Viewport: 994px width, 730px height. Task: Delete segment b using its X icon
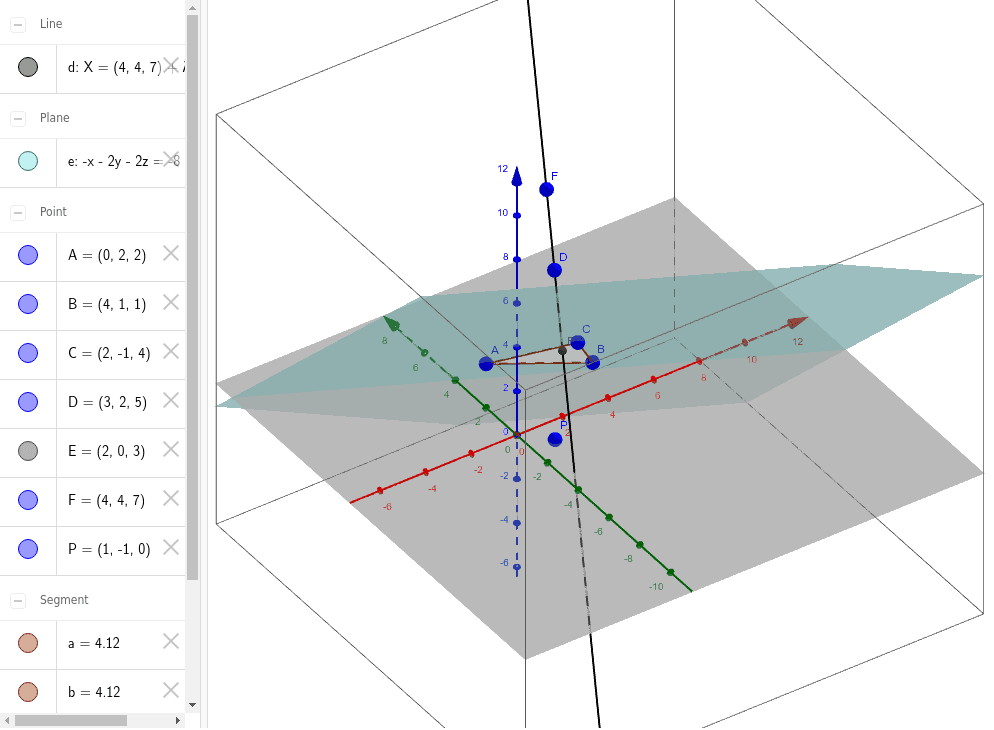point(170,691)
